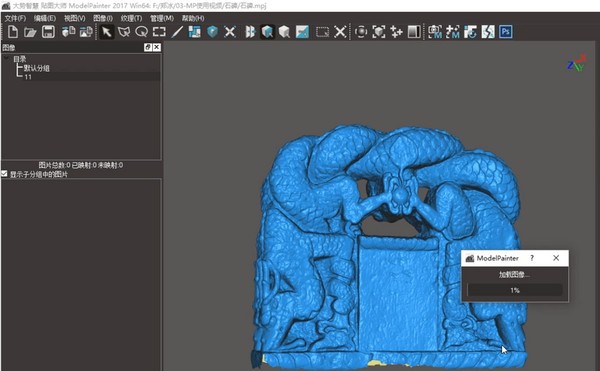
Task: Click the help question mark in ModelPainter dialog
Action: 532,258
